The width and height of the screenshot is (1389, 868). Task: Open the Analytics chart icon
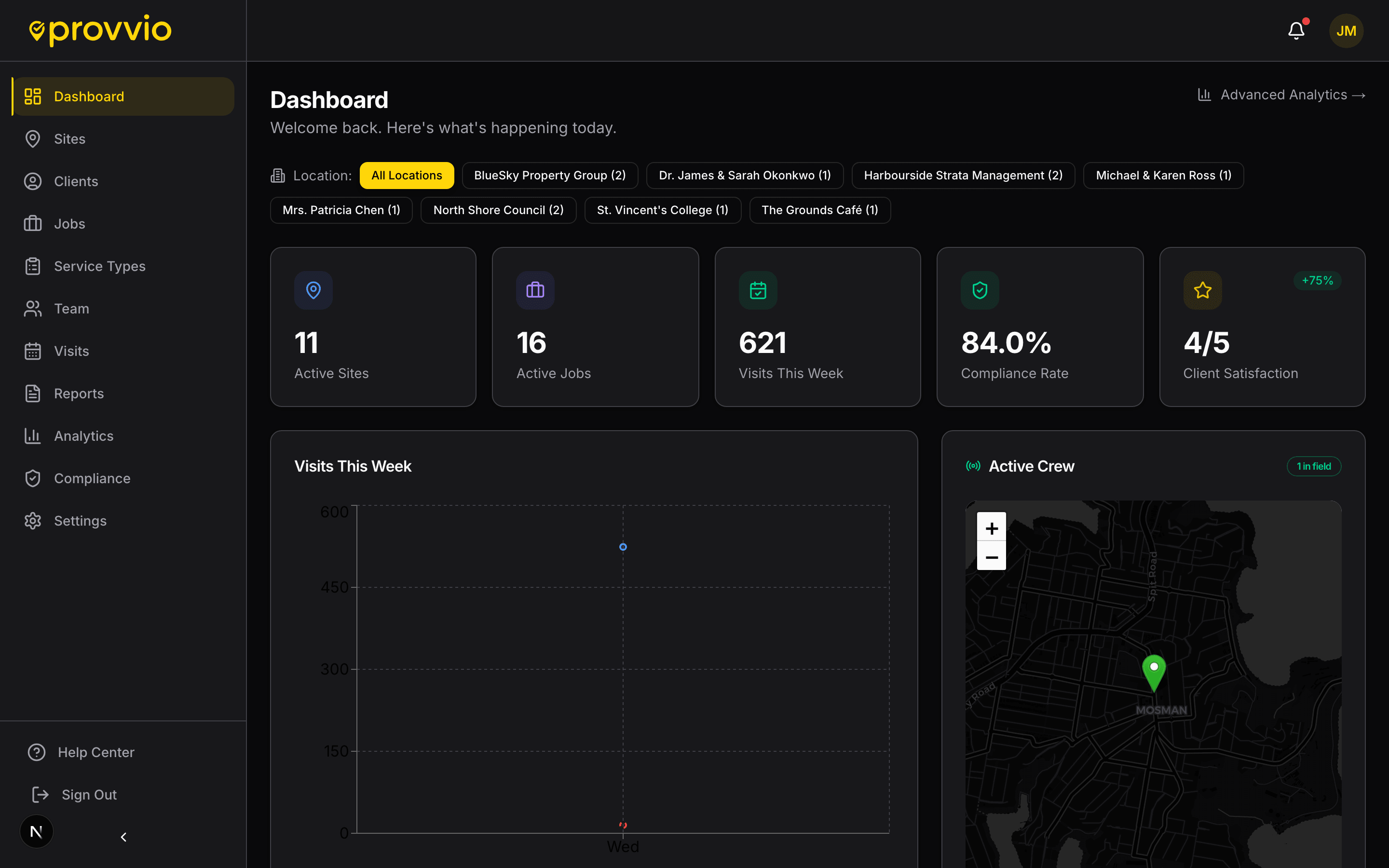pos(33,436)
